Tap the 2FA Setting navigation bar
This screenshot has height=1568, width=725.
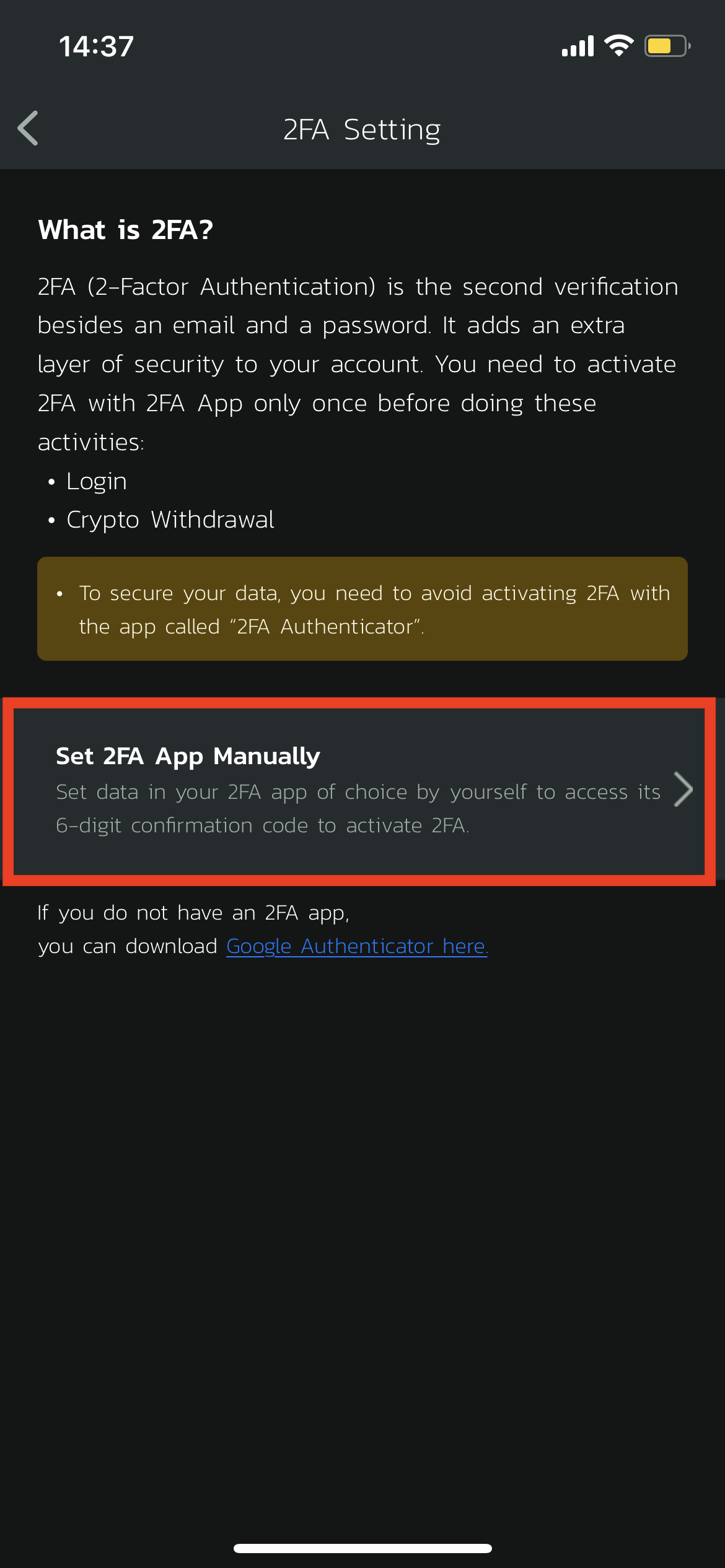coord(362,129)
